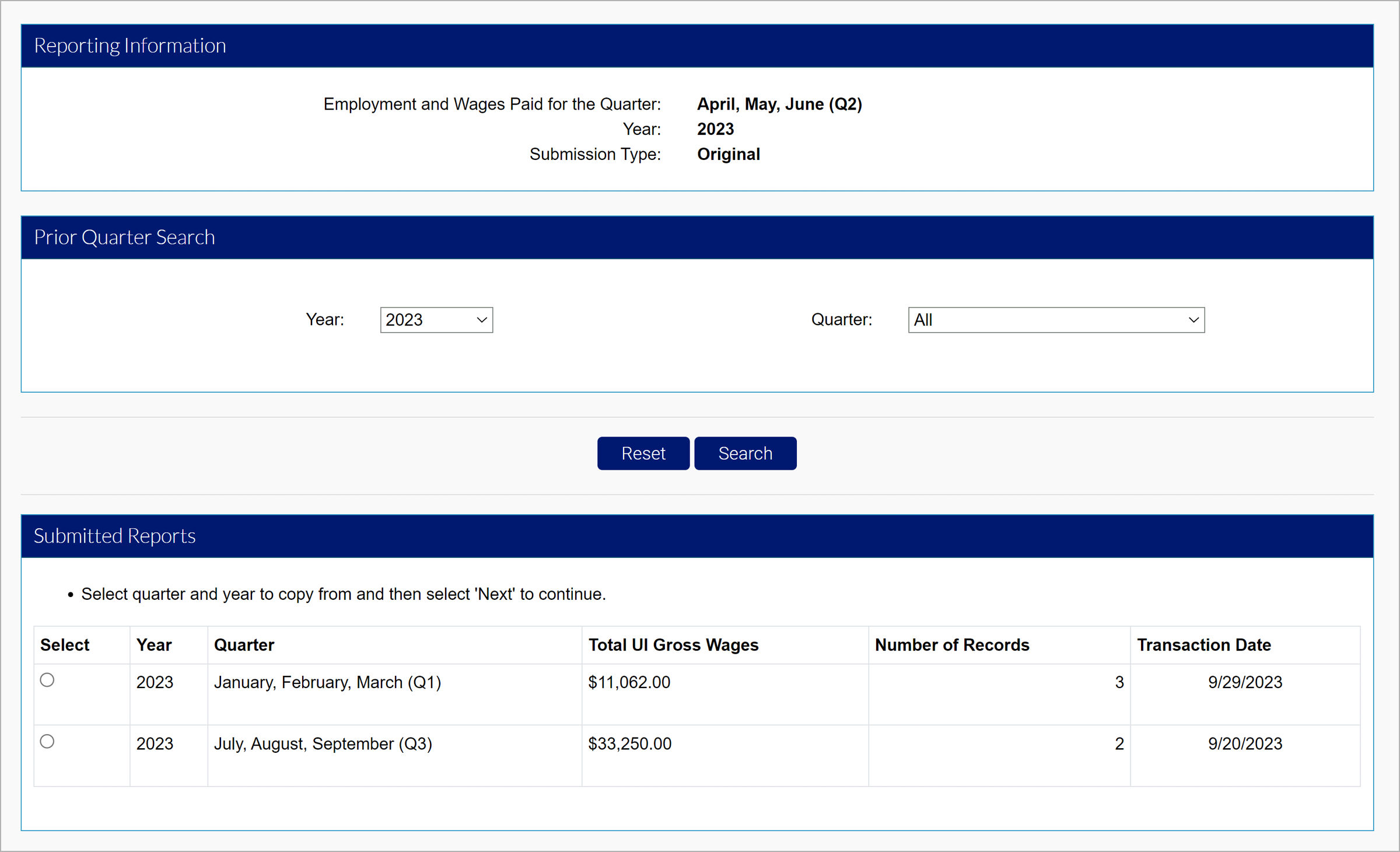Viewport: 1400px width, 852px height.
Task: Click the 9/29/2023 transaction date cell
Action: 1244,682
